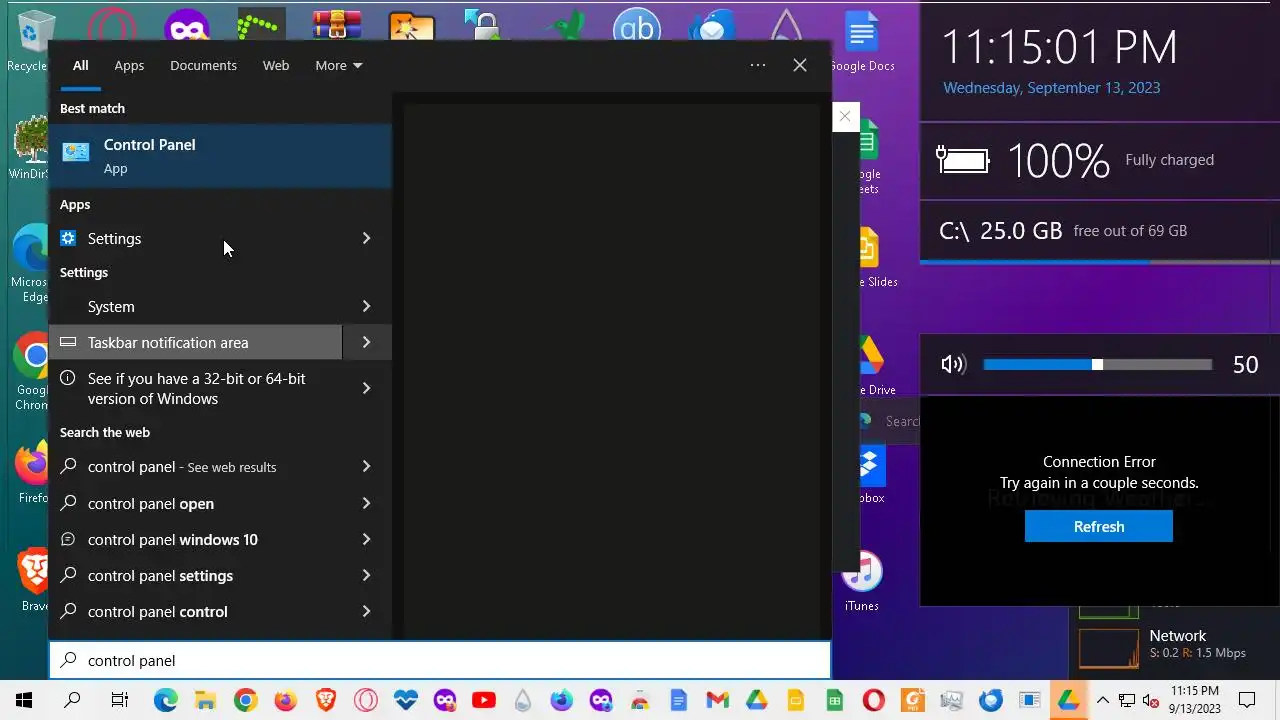Expand the arrow beside Taskbar notification area
The image size is (1280, 720).
click(366, 342)
